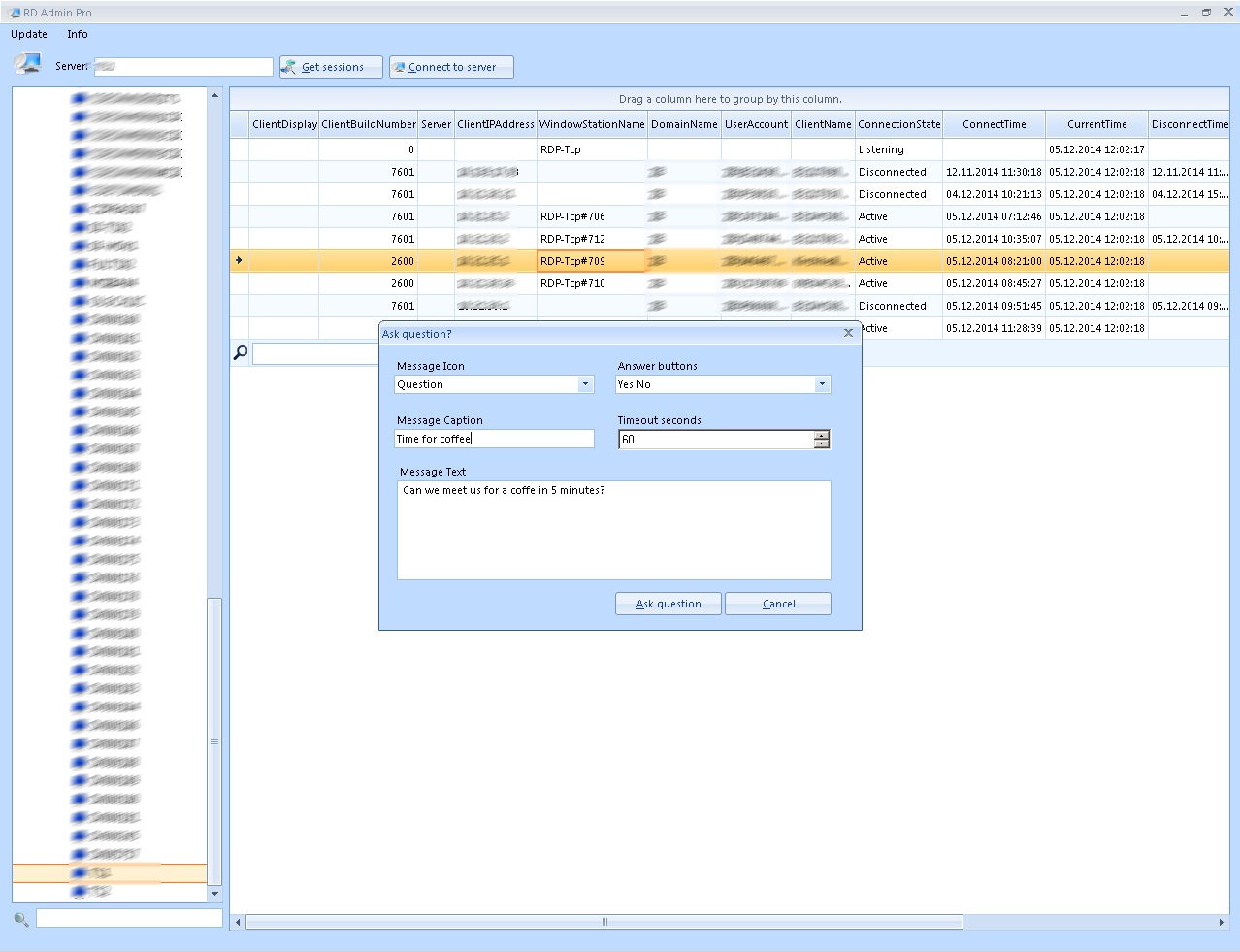
Task: Focus the server list search field
Action: 129,918
